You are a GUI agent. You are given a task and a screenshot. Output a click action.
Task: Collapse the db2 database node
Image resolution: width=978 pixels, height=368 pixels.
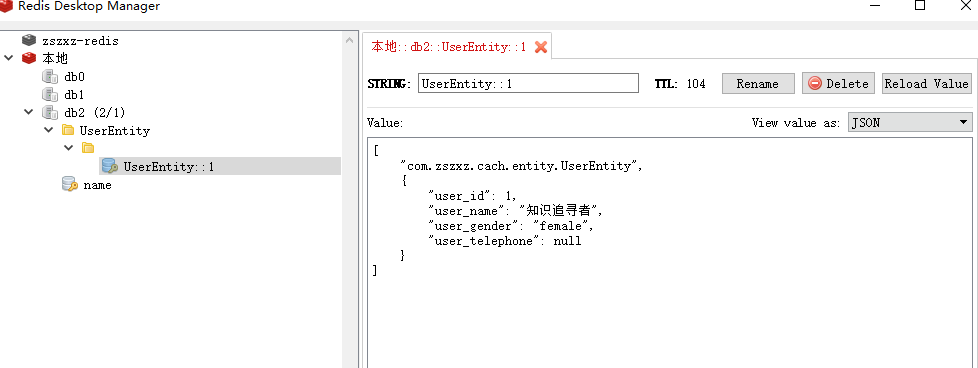(28, 113)
